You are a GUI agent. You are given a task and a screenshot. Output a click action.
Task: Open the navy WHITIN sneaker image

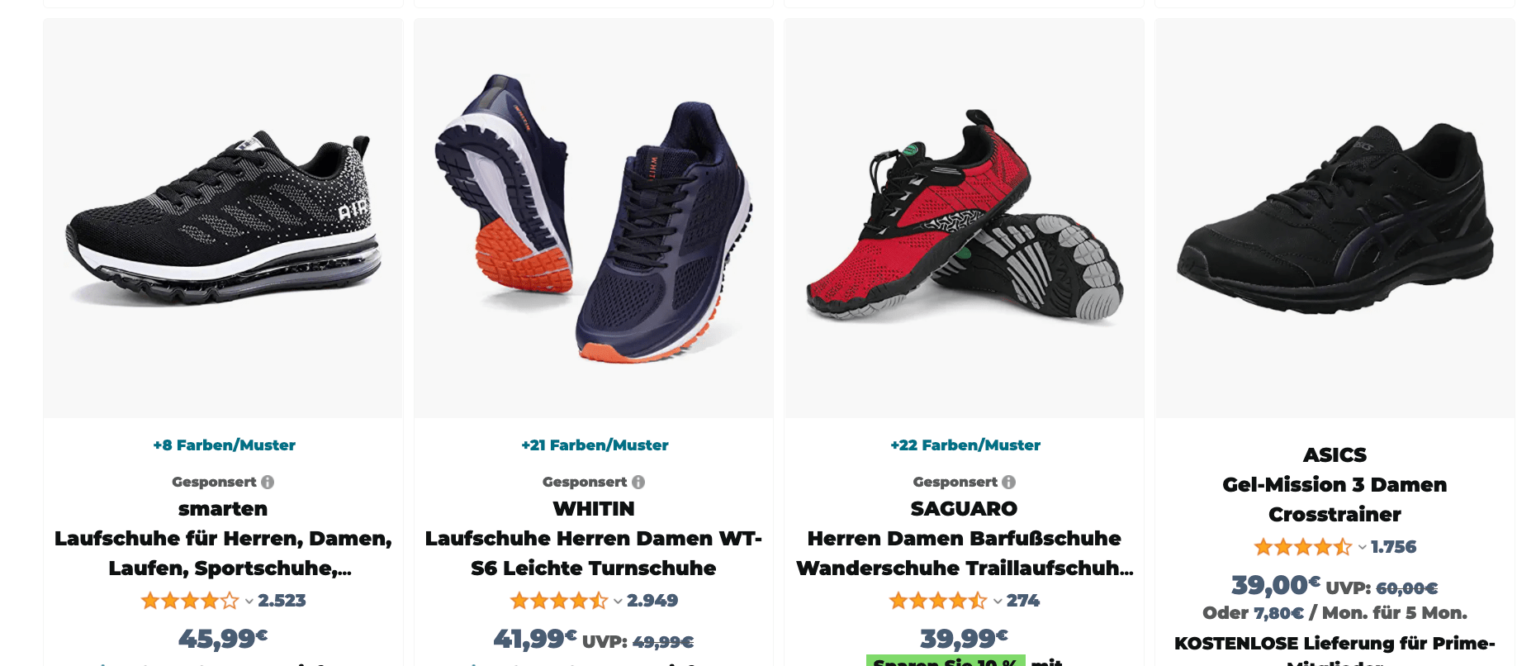pos(594,218)
